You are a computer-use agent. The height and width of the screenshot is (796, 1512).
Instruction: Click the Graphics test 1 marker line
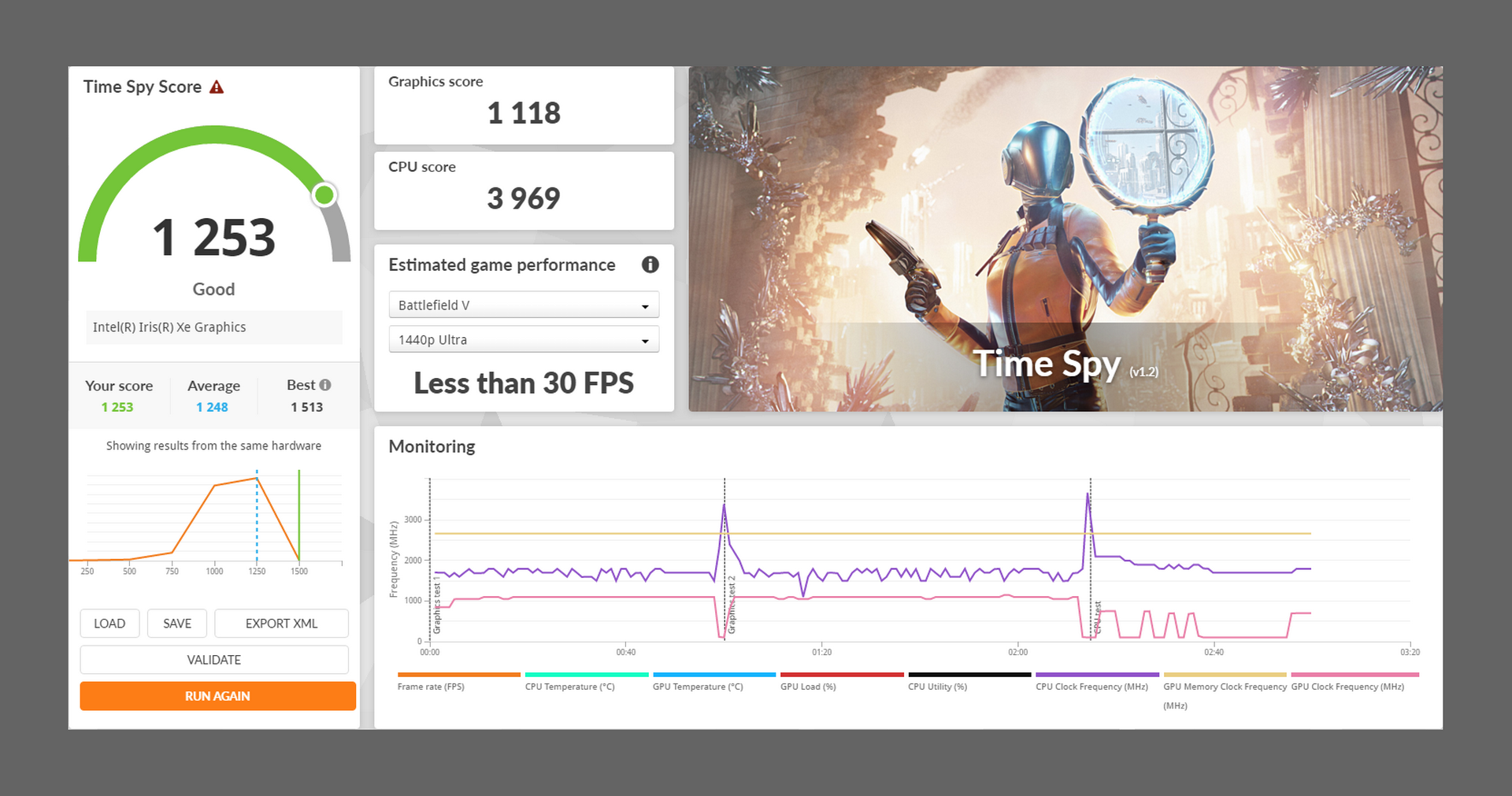(x=430, y=559)
